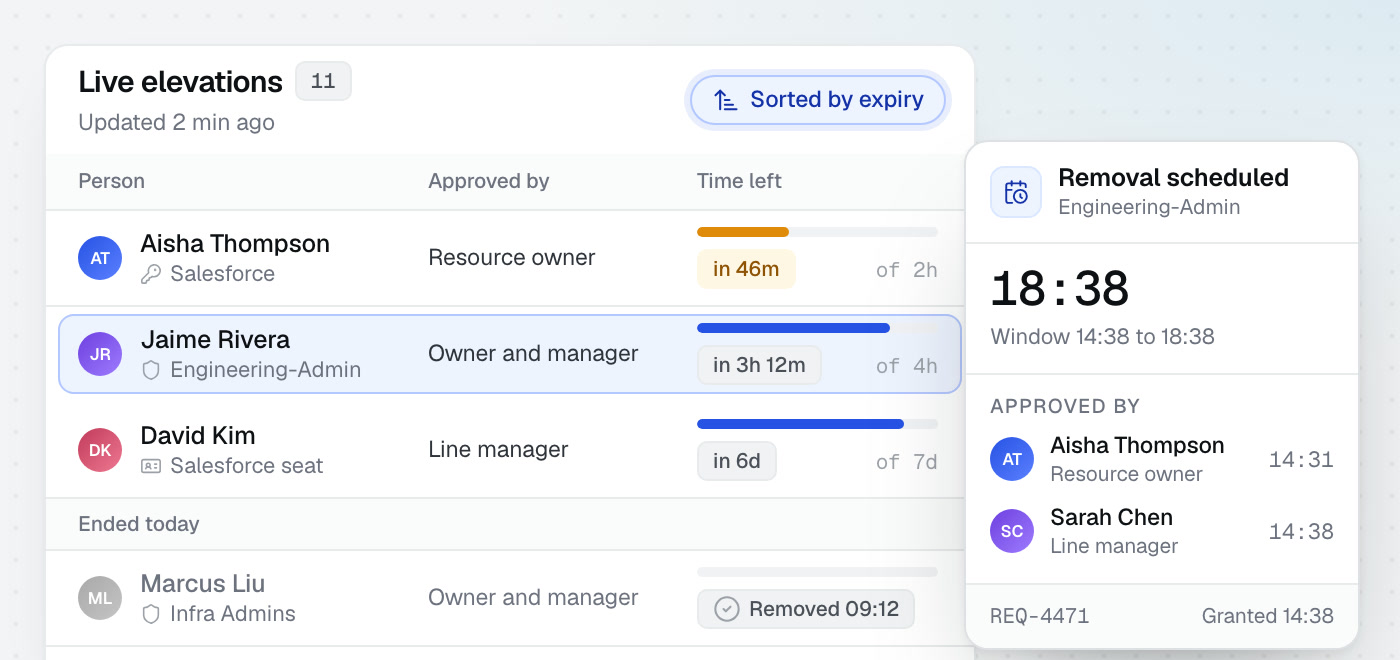Click the Resource owner cell for Aisha Thompson

point(512,258)
